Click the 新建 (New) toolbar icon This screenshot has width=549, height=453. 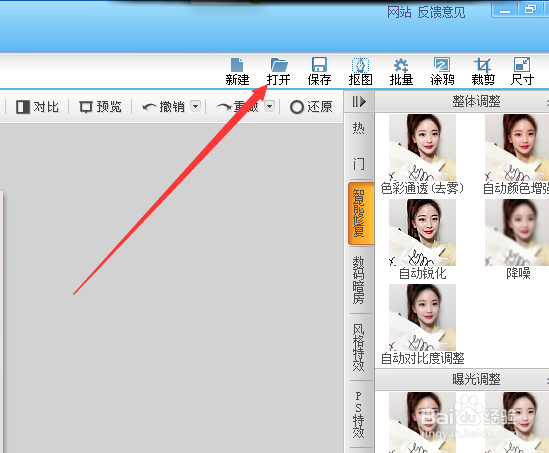pos(237,72)
